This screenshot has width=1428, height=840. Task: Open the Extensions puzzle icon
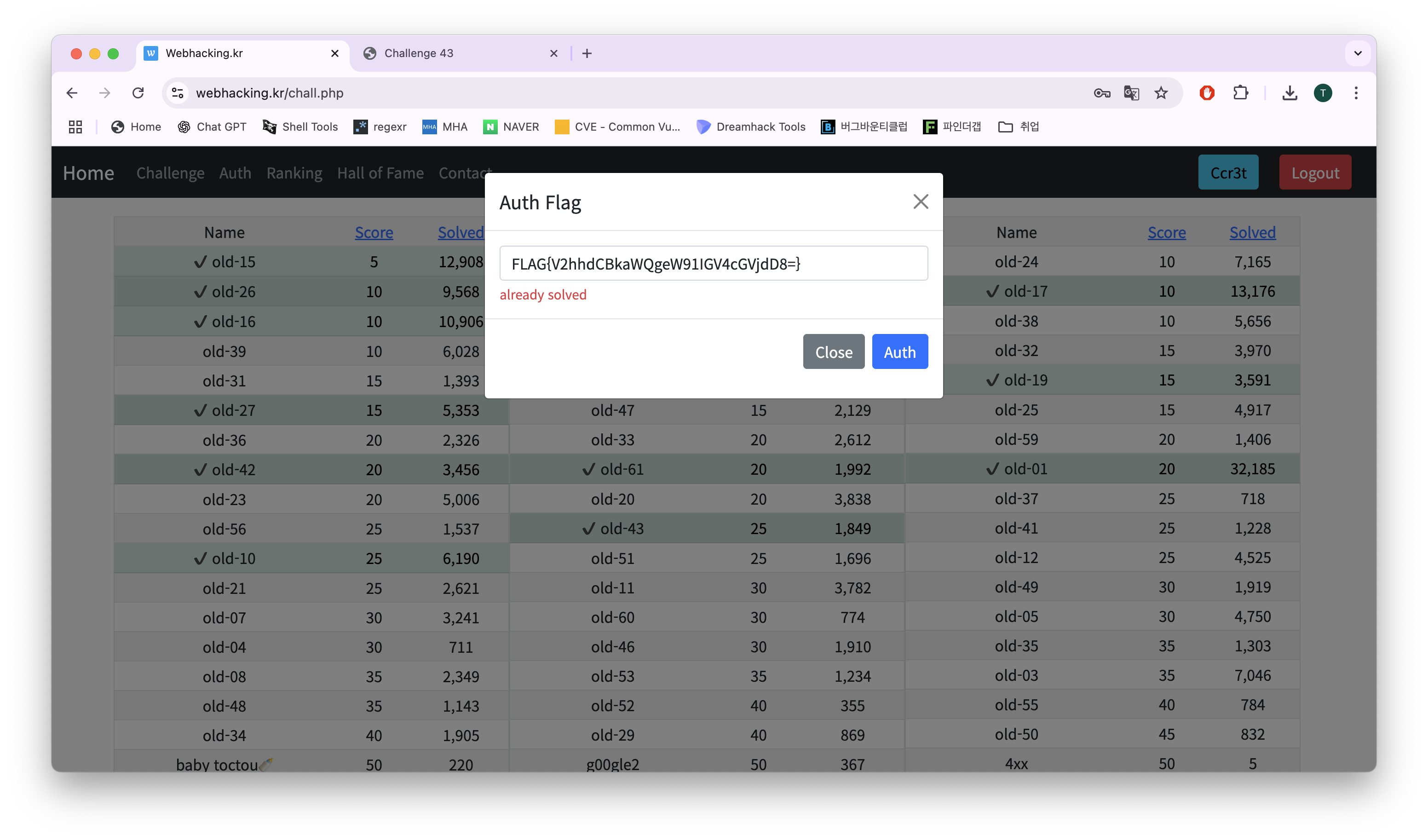(1240, 93)
